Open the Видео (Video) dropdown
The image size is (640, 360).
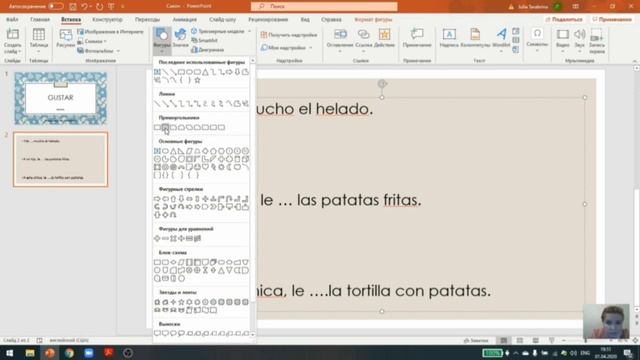(563, 40)
